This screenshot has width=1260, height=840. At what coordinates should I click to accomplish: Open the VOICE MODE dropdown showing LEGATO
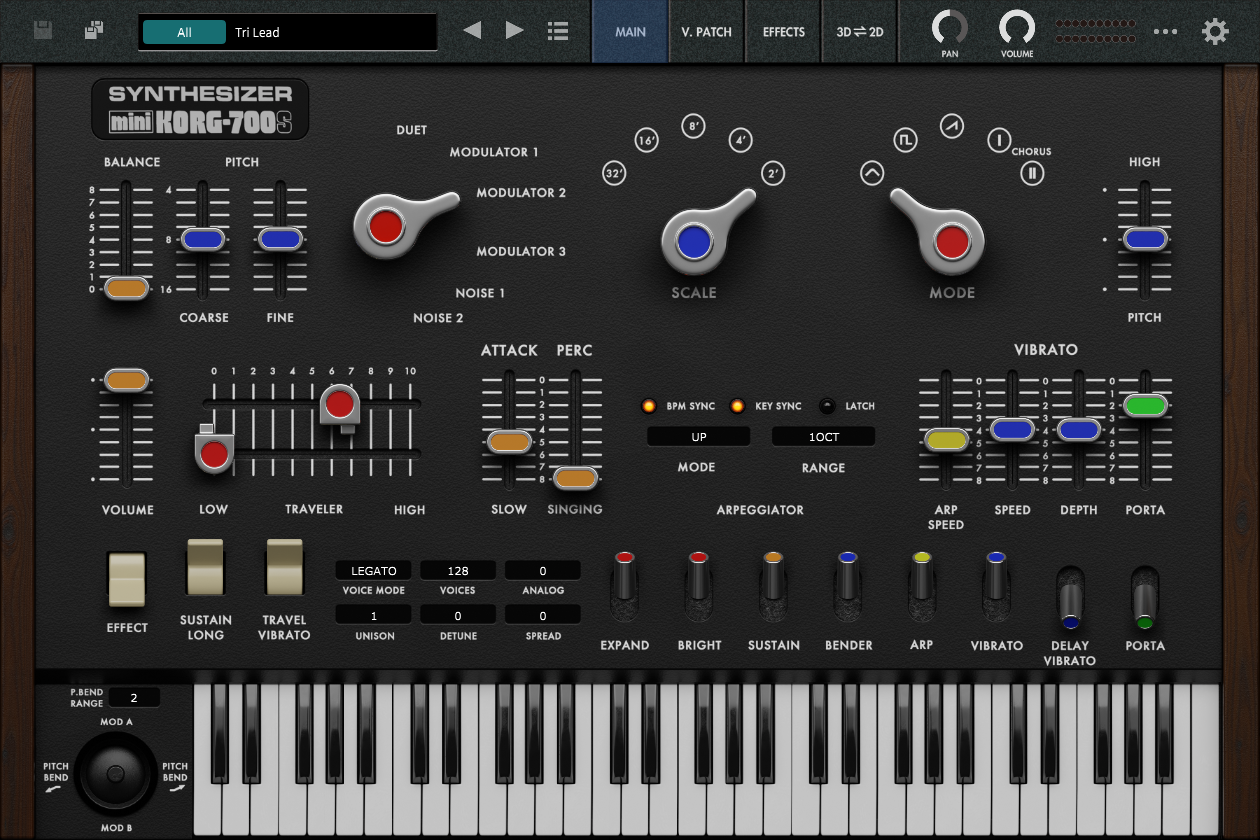click(x=373, y=570)
